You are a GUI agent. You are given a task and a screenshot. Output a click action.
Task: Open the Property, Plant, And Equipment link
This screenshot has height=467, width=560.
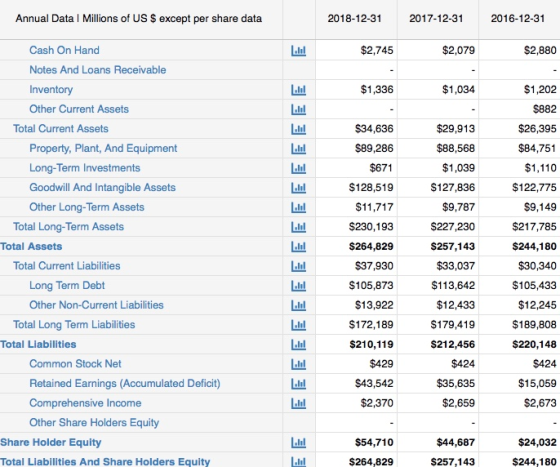tap(103, 149)
